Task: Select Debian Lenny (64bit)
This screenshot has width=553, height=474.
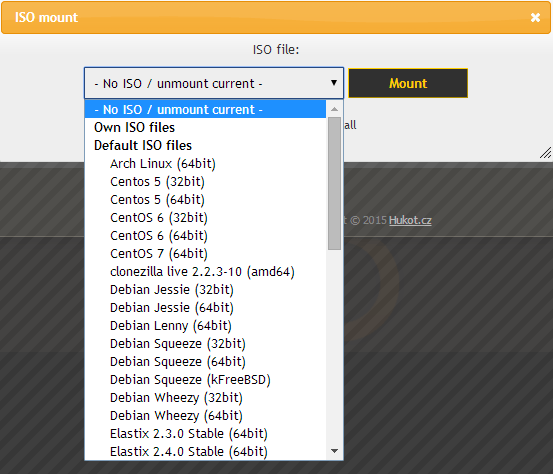Action: [x=205, y=326]
